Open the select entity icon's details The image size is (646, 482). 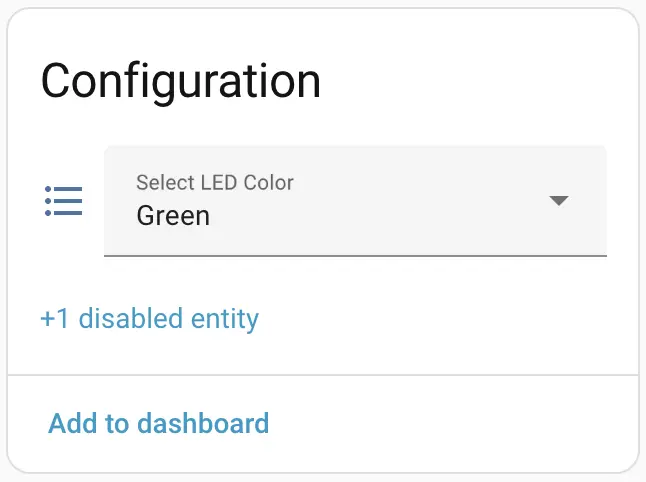point(64,201)
